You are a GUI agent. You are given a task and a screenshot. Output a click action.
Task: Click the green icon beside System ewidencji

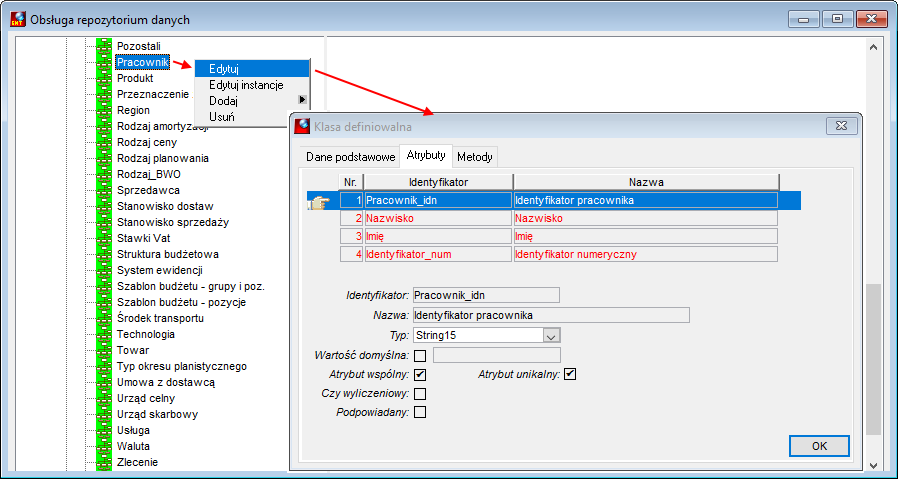(x=103, y=270)
